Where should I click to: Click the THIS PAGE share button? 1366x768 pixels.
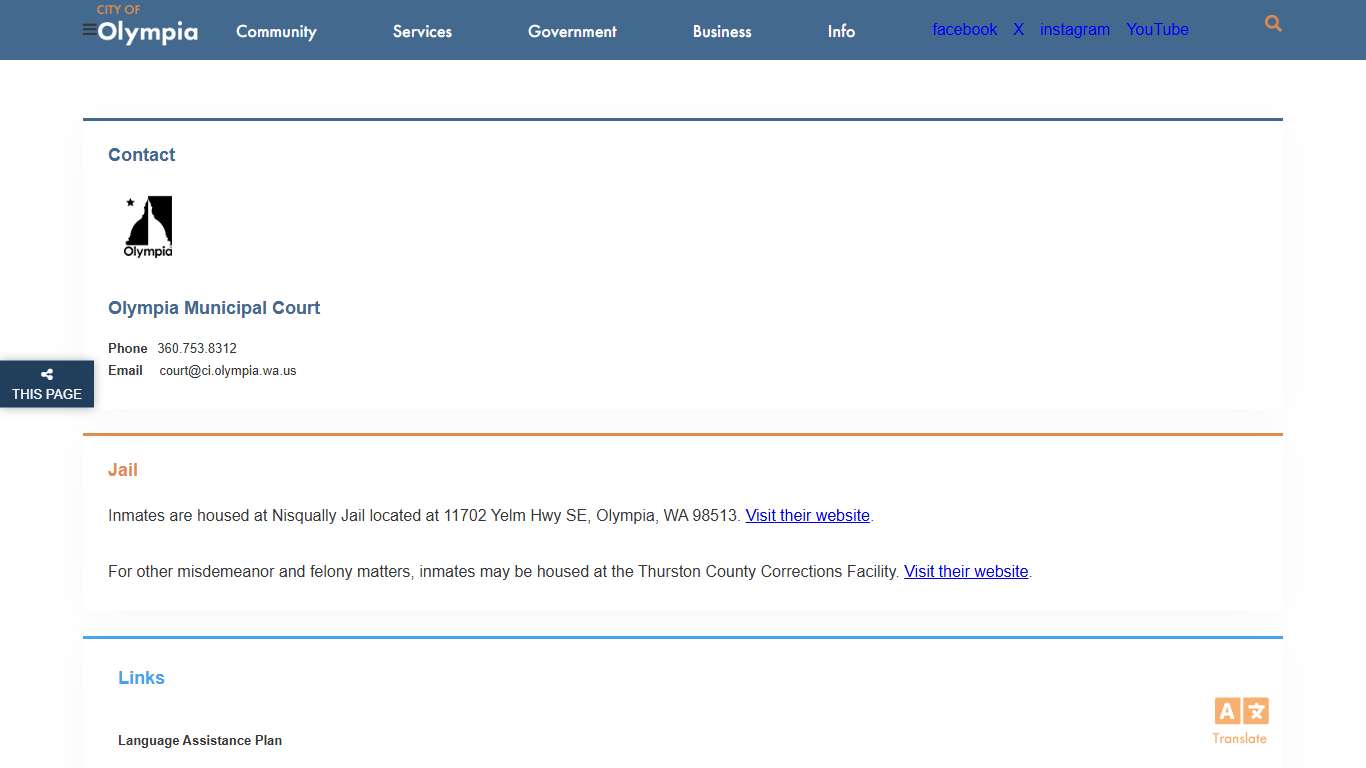(47, 394)
